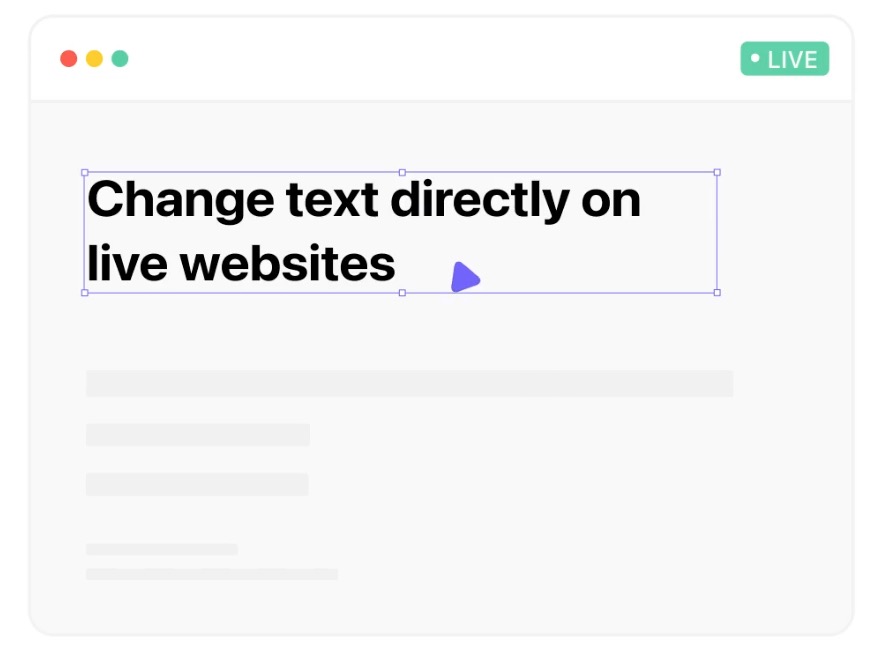874x656 pixels.
Task: Click the longest gray placeholder bar
Action: [409, 384]
